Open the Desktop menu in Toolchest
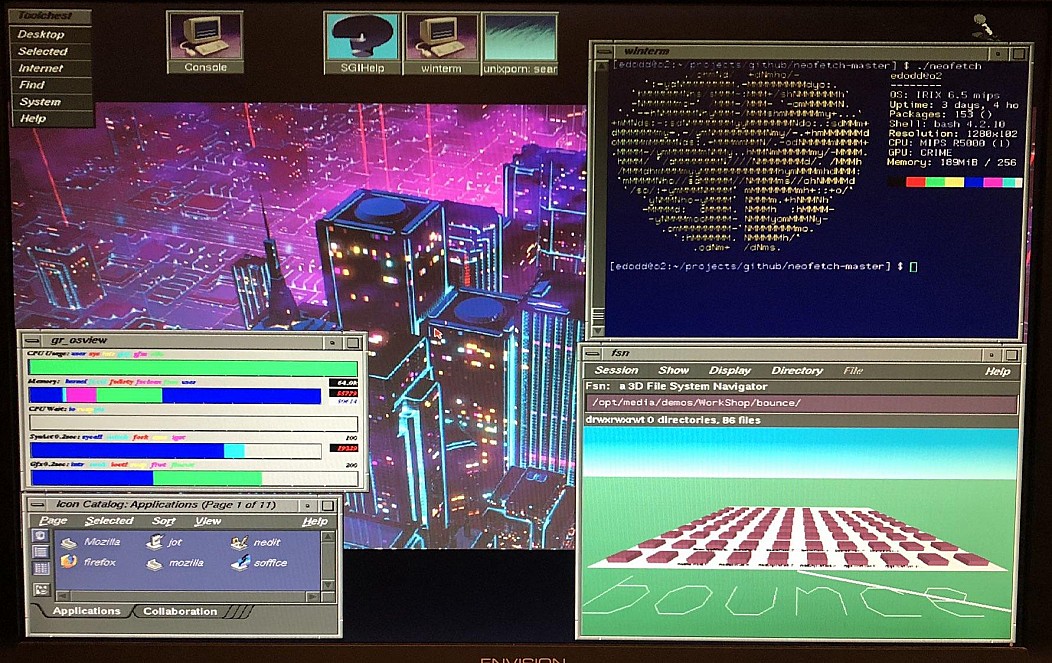The height and width of the screenshot is (663, 1052). (41, 34)
